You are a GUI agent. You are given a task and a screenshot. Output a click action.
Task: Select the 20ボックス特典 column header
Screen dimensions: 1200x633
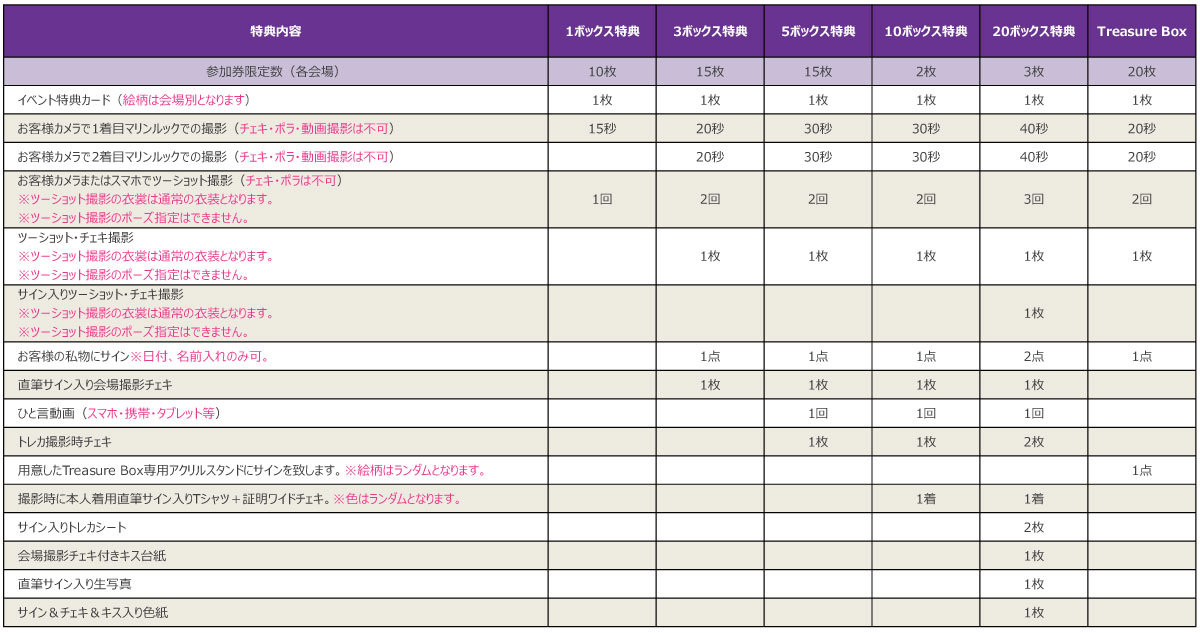pos(1034,31)
